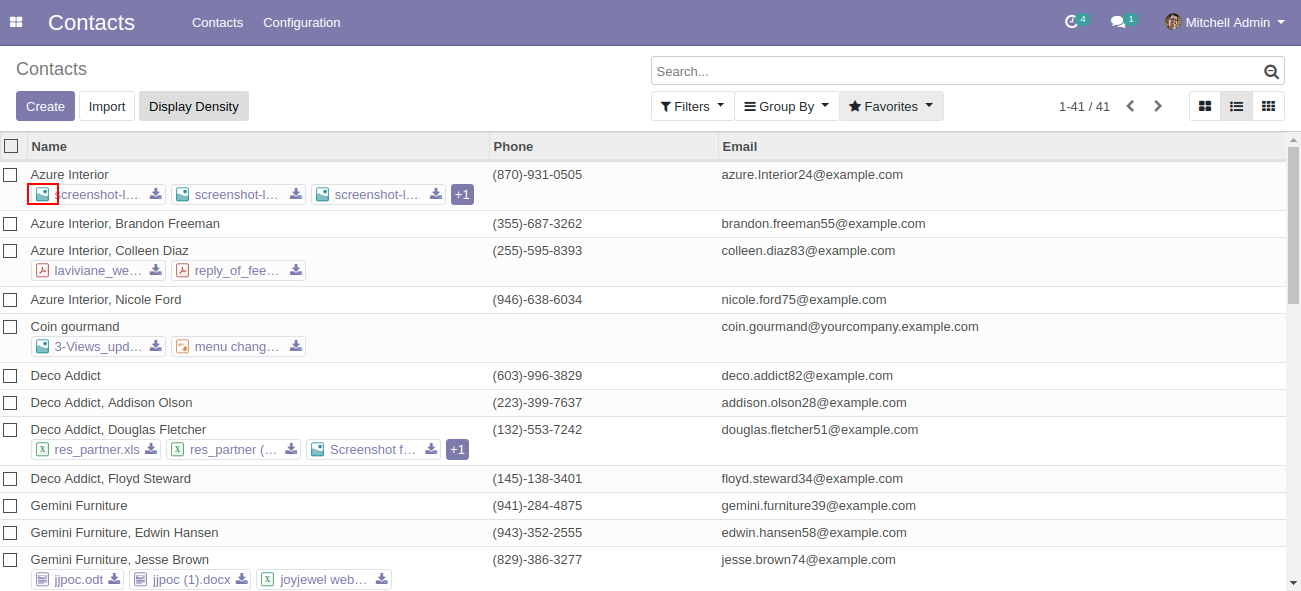Tick the select-all checkbox in header
Image resolution: width=1301 pixels, height=591 pixels.
coord(11,146)
